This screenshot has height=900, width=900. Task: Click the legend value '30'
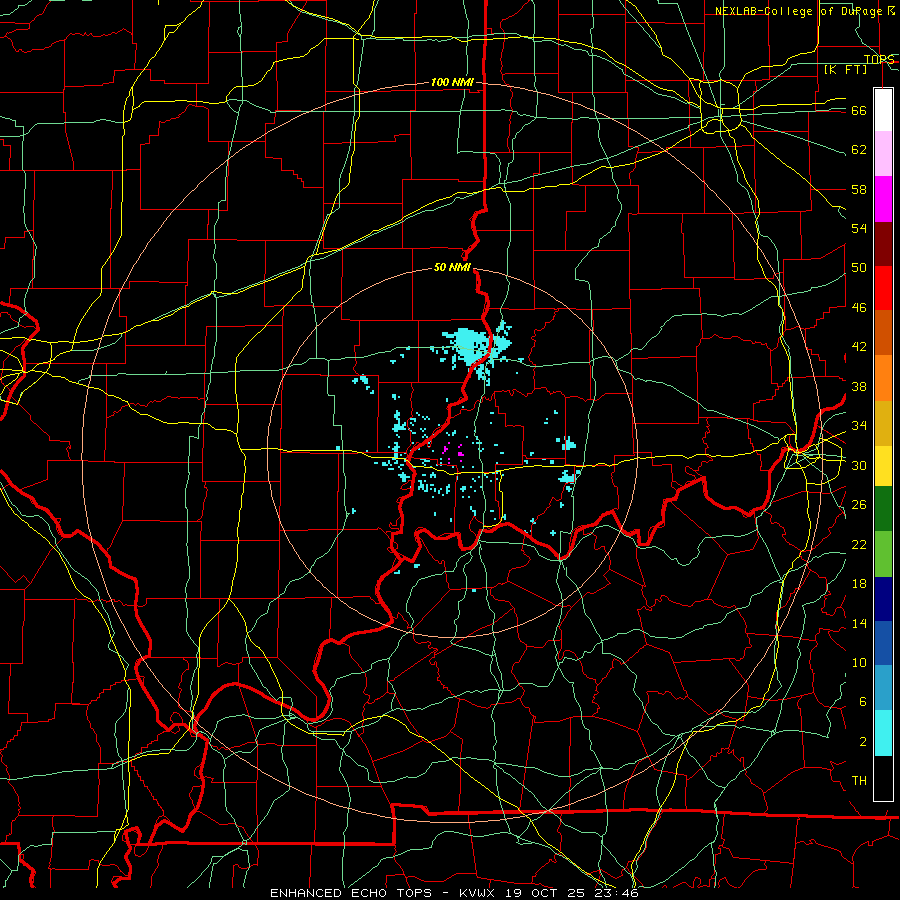coord(859,465)
